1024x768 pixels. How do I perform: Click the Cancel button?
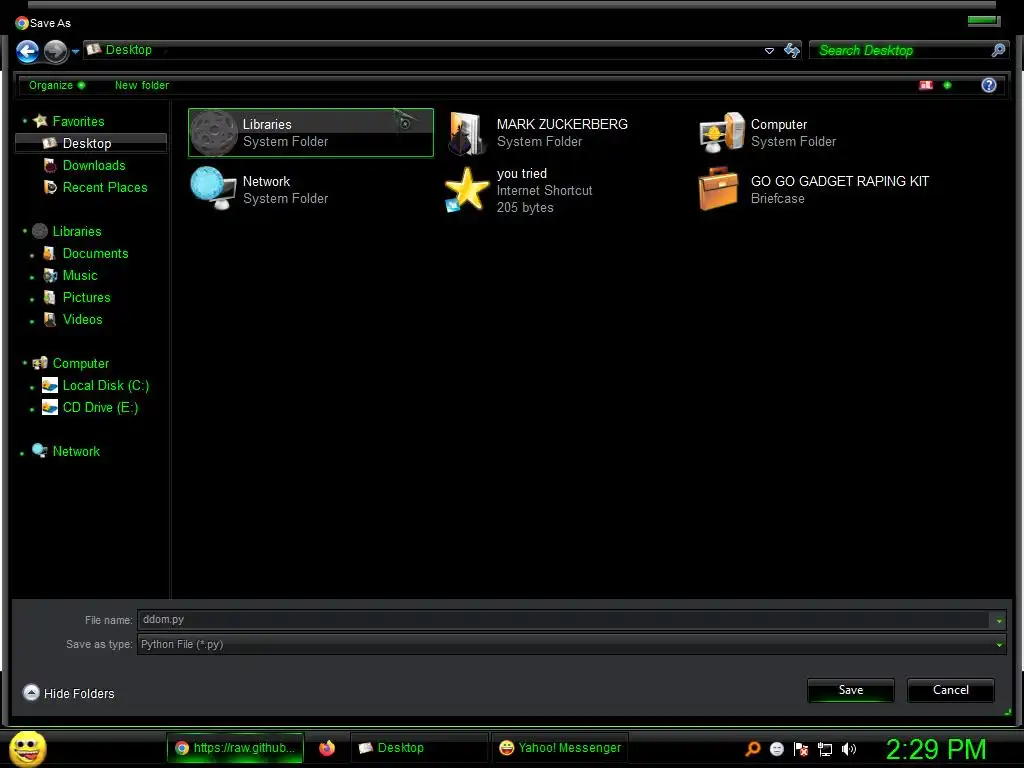click(x=950, y=690)
